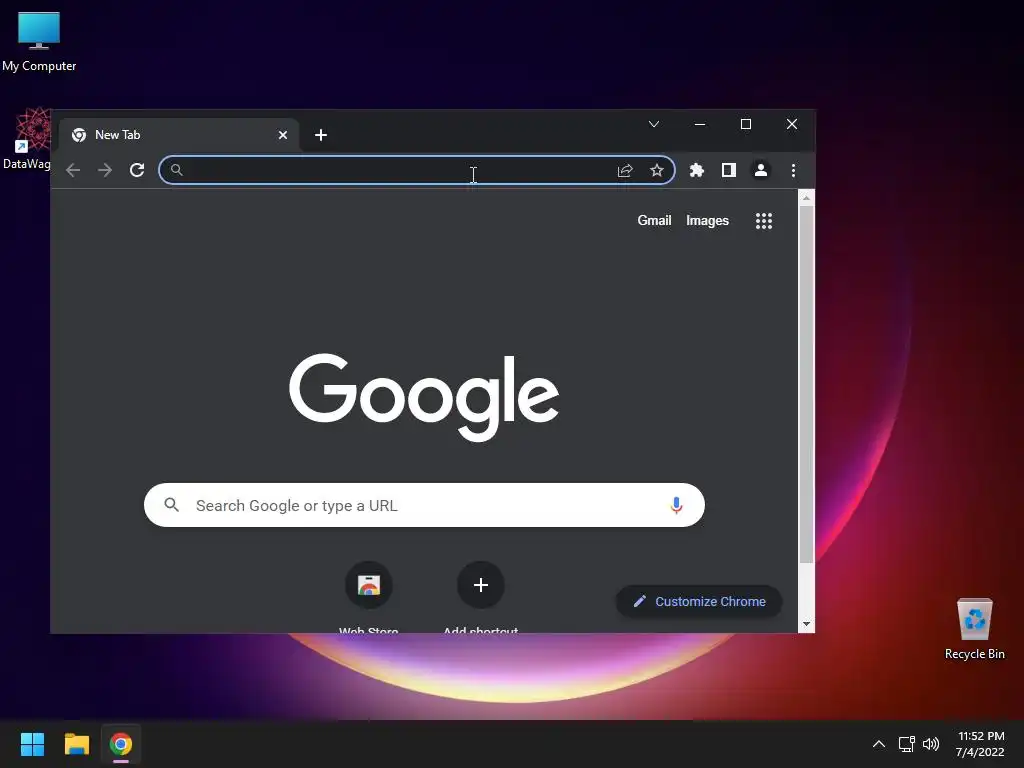Go back using the browser back arrow
Image resolution: width=1024 pixels, height=768 pixels.
[73, 170]
